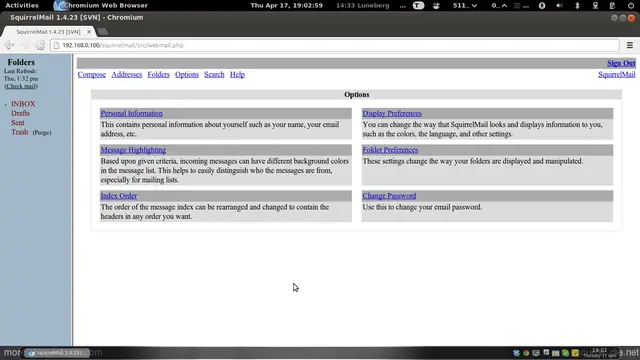The height and width of the screenshot is (360, 640).
Task: Click the SquirrelMail taskbar window button
Action: [57, 353]
